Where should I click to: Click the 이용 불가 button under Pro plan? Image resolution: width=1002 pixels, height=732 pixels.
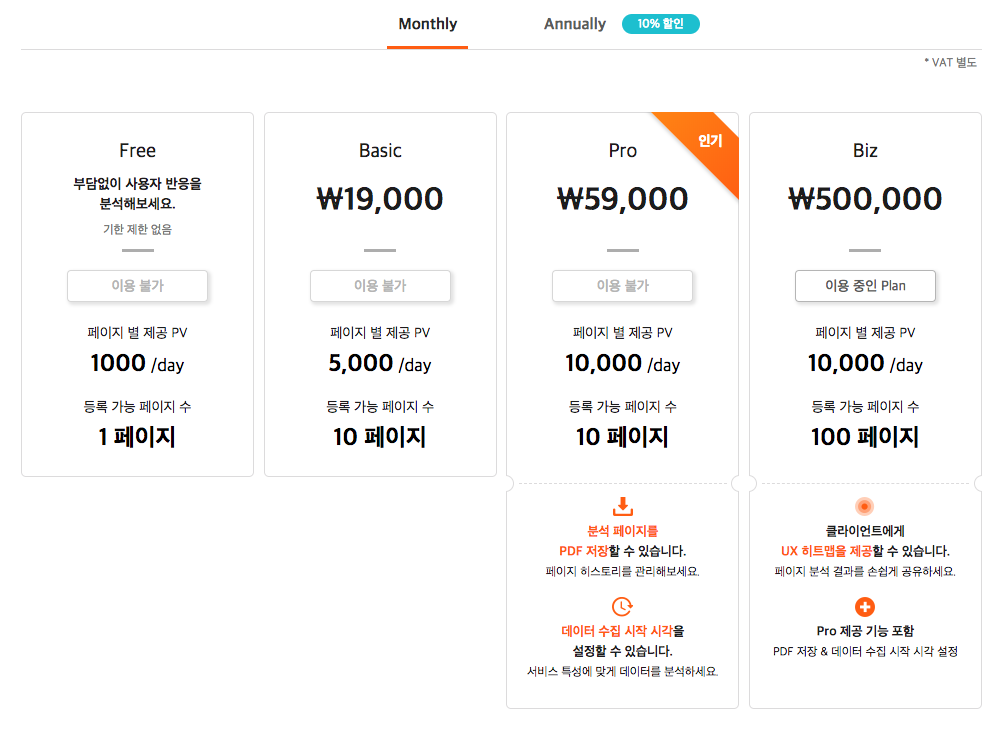coord(622,286)
